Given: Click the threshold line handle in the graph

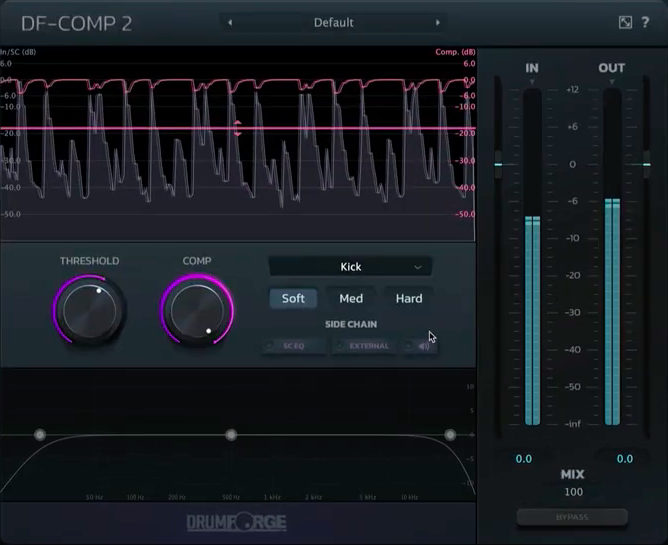Looking at the screenshot, I should (237, 128).
